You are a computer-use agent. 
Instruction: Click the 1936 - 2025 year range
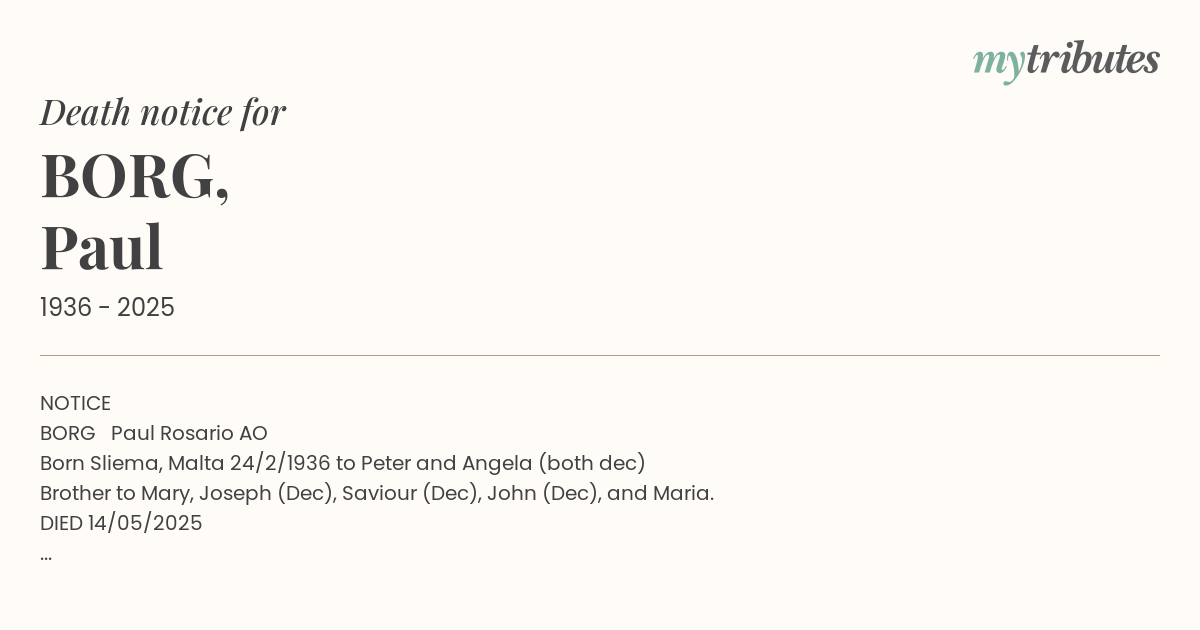(x=107, y=308)
